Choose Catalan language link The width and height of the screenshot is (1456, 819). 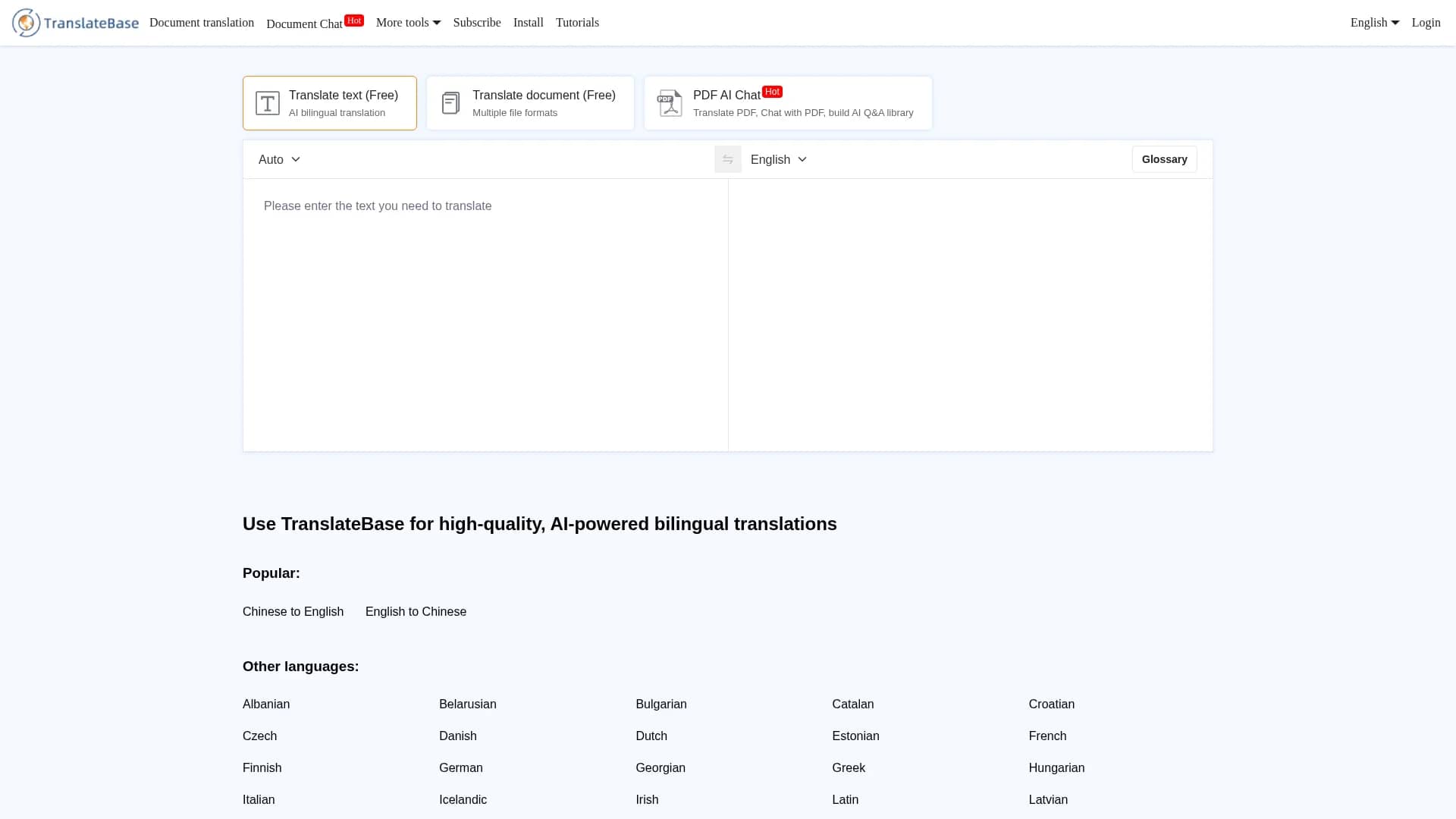pos(853,704)
